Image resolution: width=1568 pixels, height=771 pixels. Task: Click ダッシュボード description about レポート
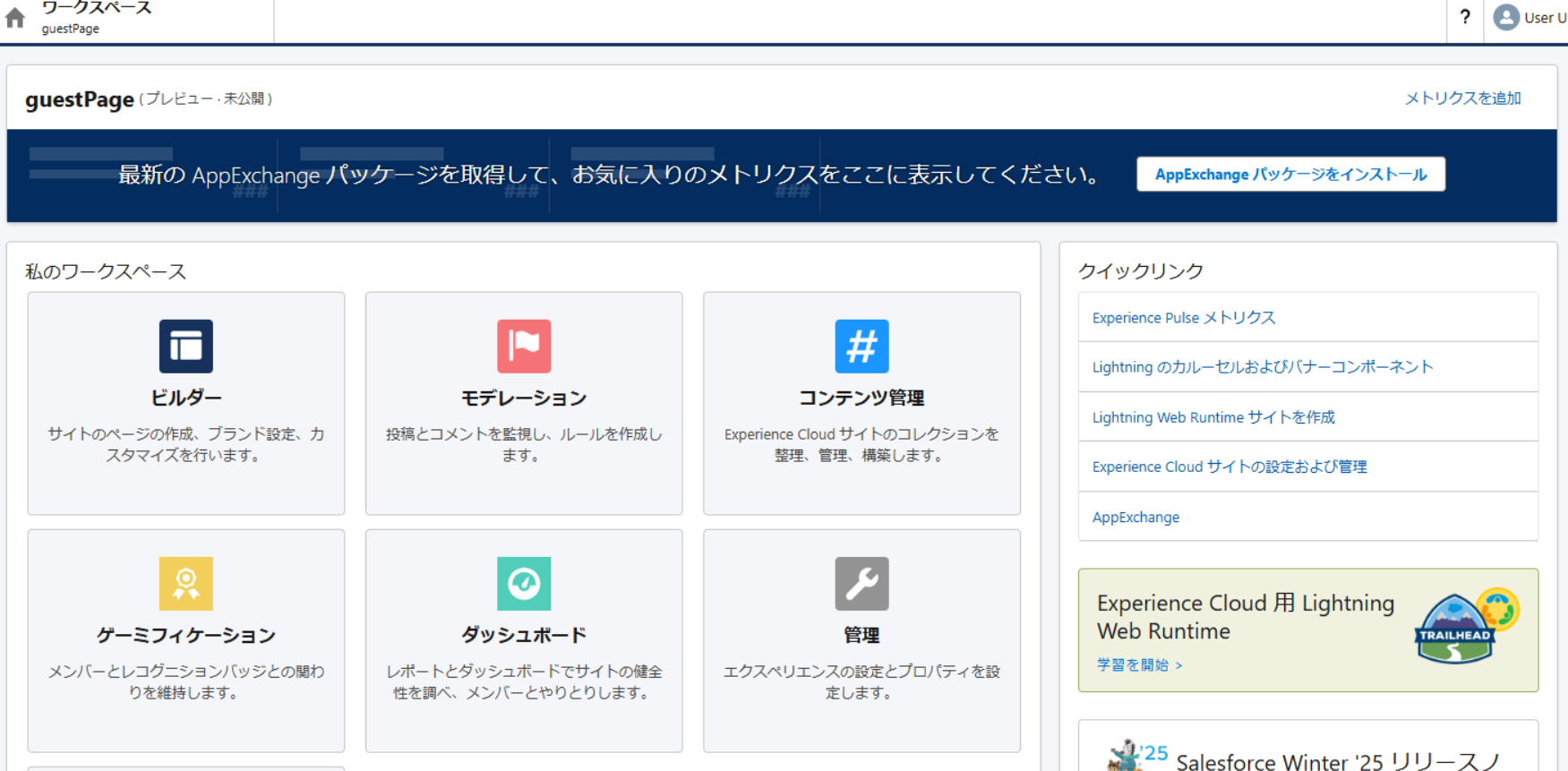click(524, 682)
